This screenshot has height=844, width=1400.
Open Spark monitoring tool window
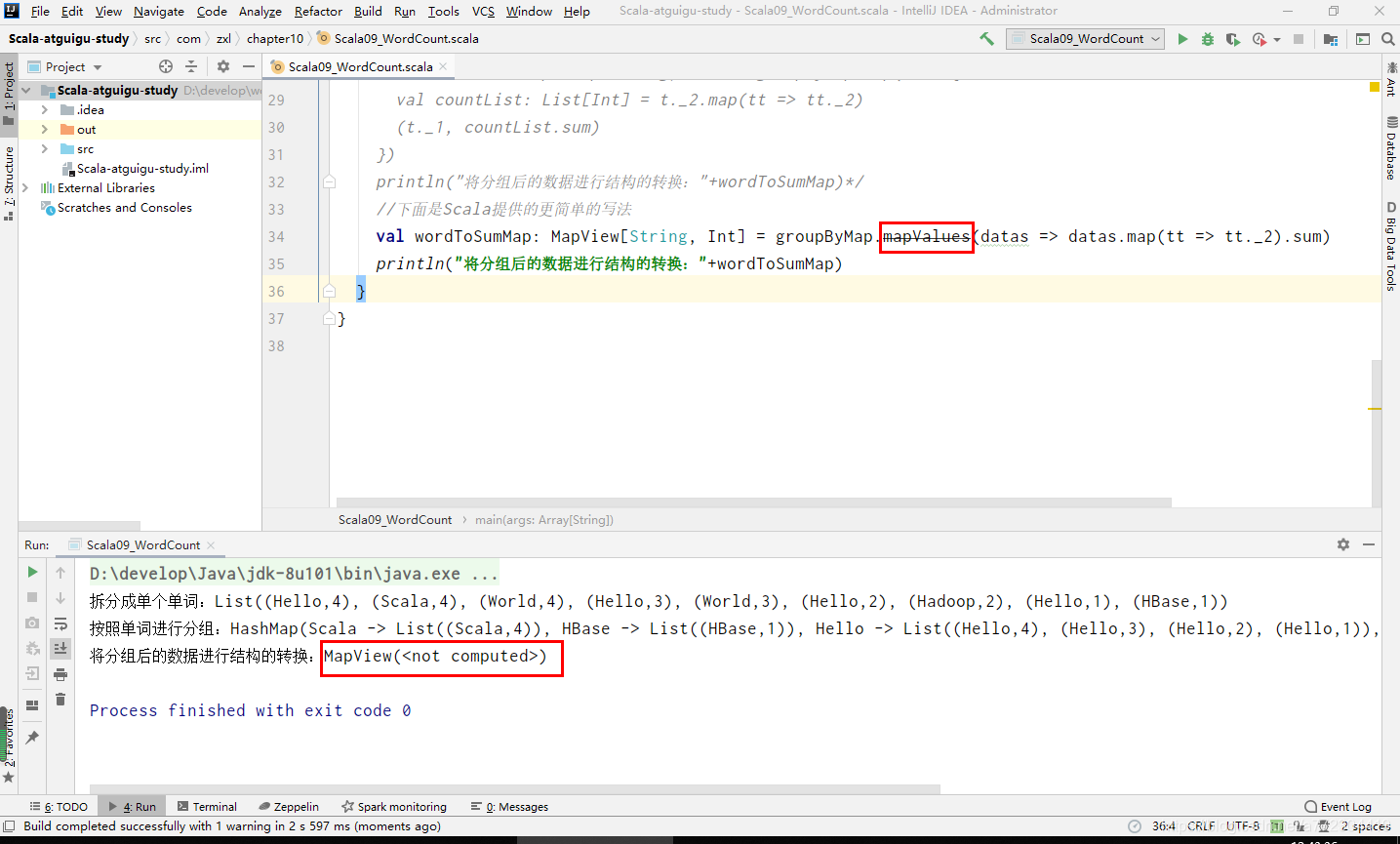coord(394,806)
